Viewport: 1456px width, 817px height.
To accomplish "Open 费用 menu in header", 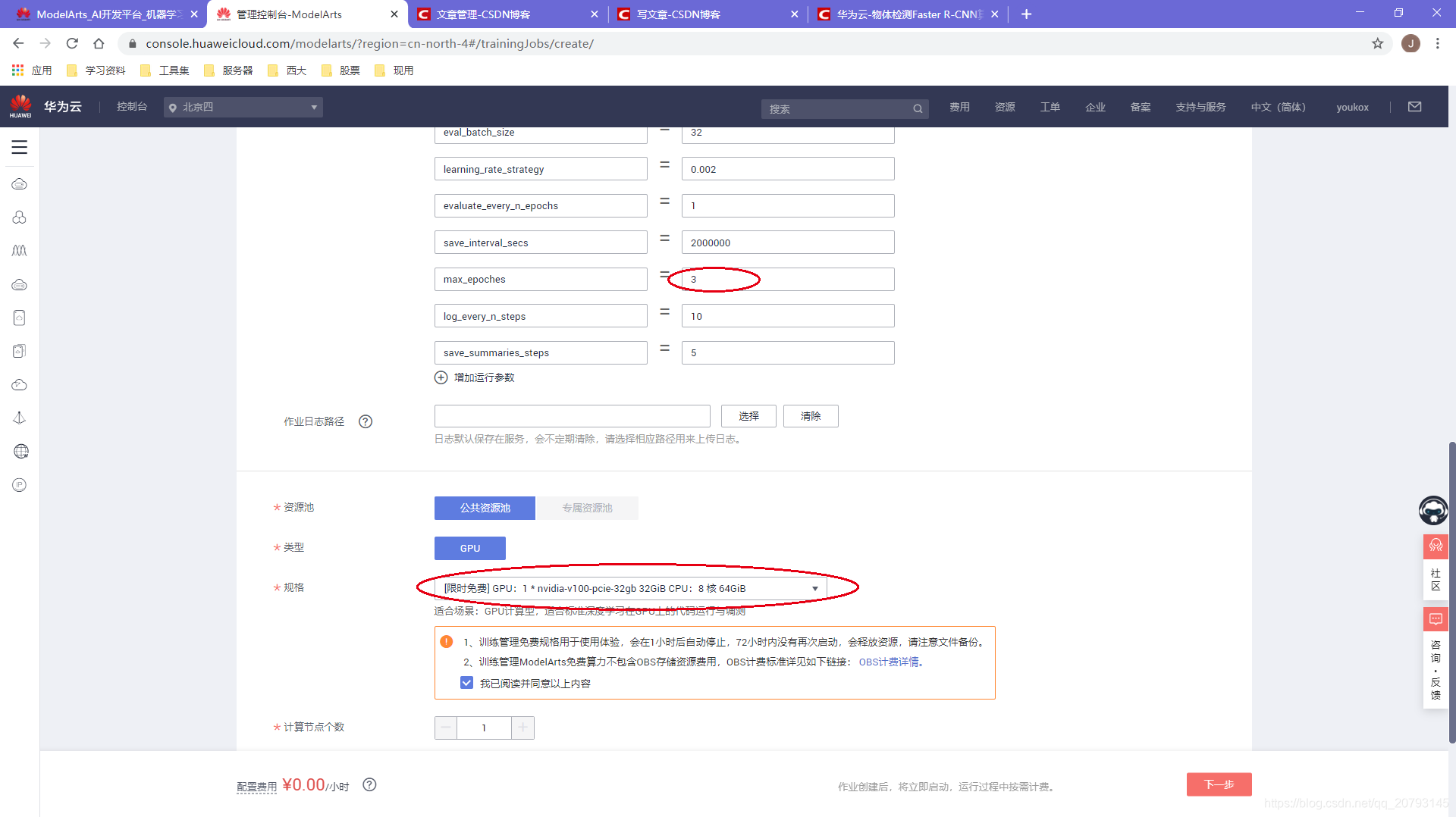I will point(959,107).
